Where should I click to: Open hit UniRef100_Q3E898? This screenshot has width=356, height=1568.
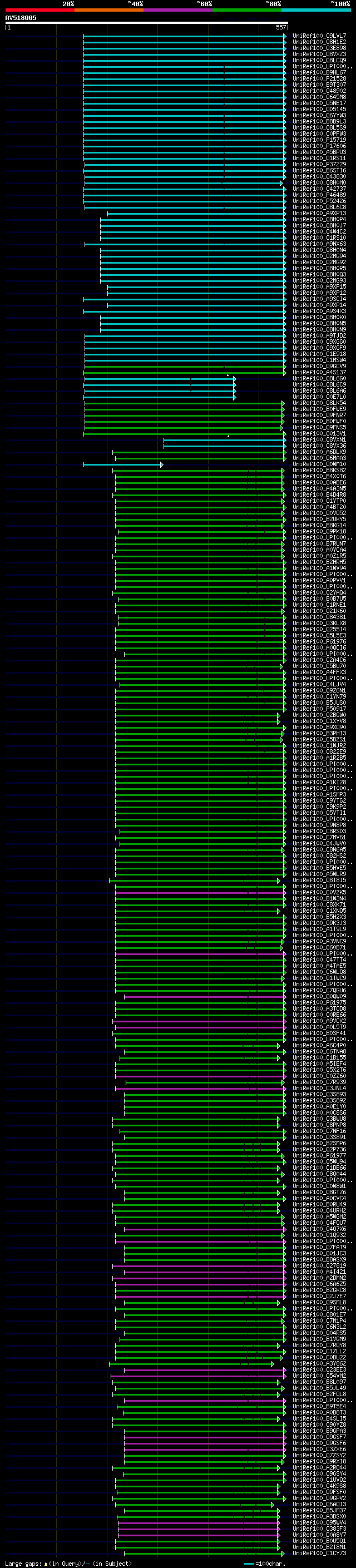[x=319, y=48]
